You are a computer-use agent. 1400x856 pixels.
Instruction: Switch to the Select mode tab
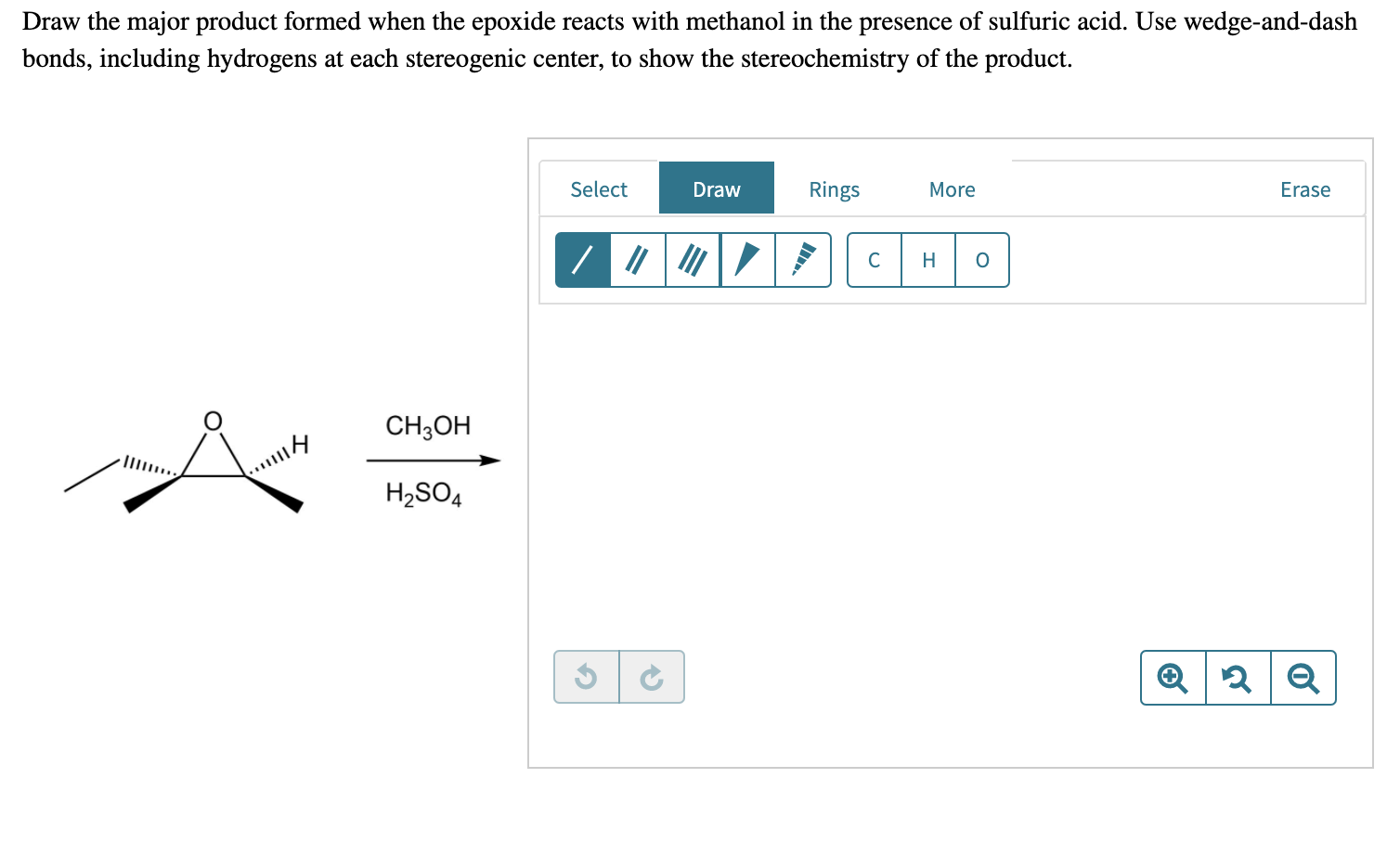[x=599, y=188]
